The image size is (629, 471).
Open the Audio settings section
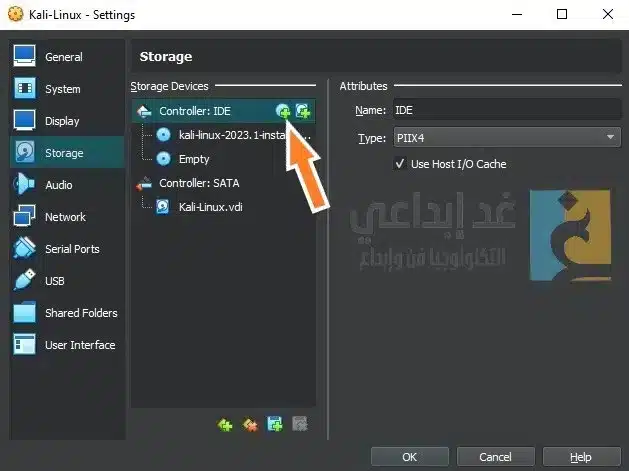67,185
